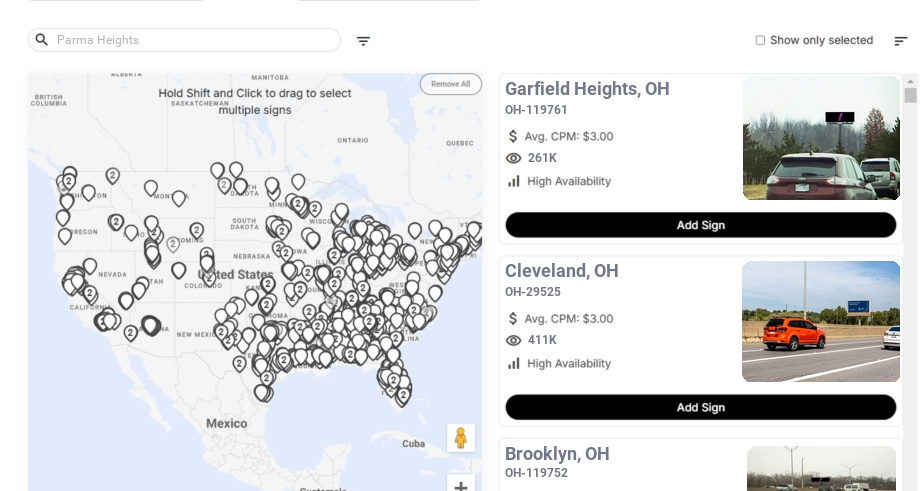Add the Cleveland OH-29525 sign
The image size is (920, 491).
point(700,407)
